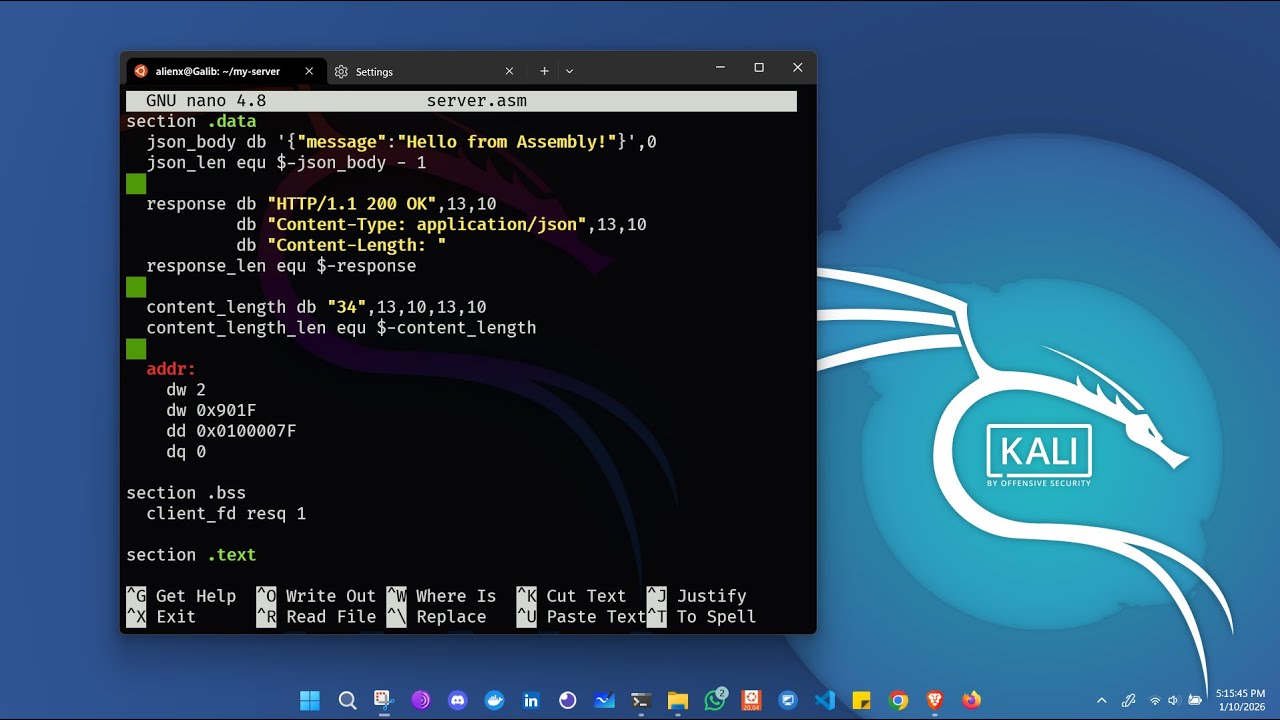Viewport: 1280px width, 720px height.
Task: Click the red 'addr:' label
Action: pos(171,369)
